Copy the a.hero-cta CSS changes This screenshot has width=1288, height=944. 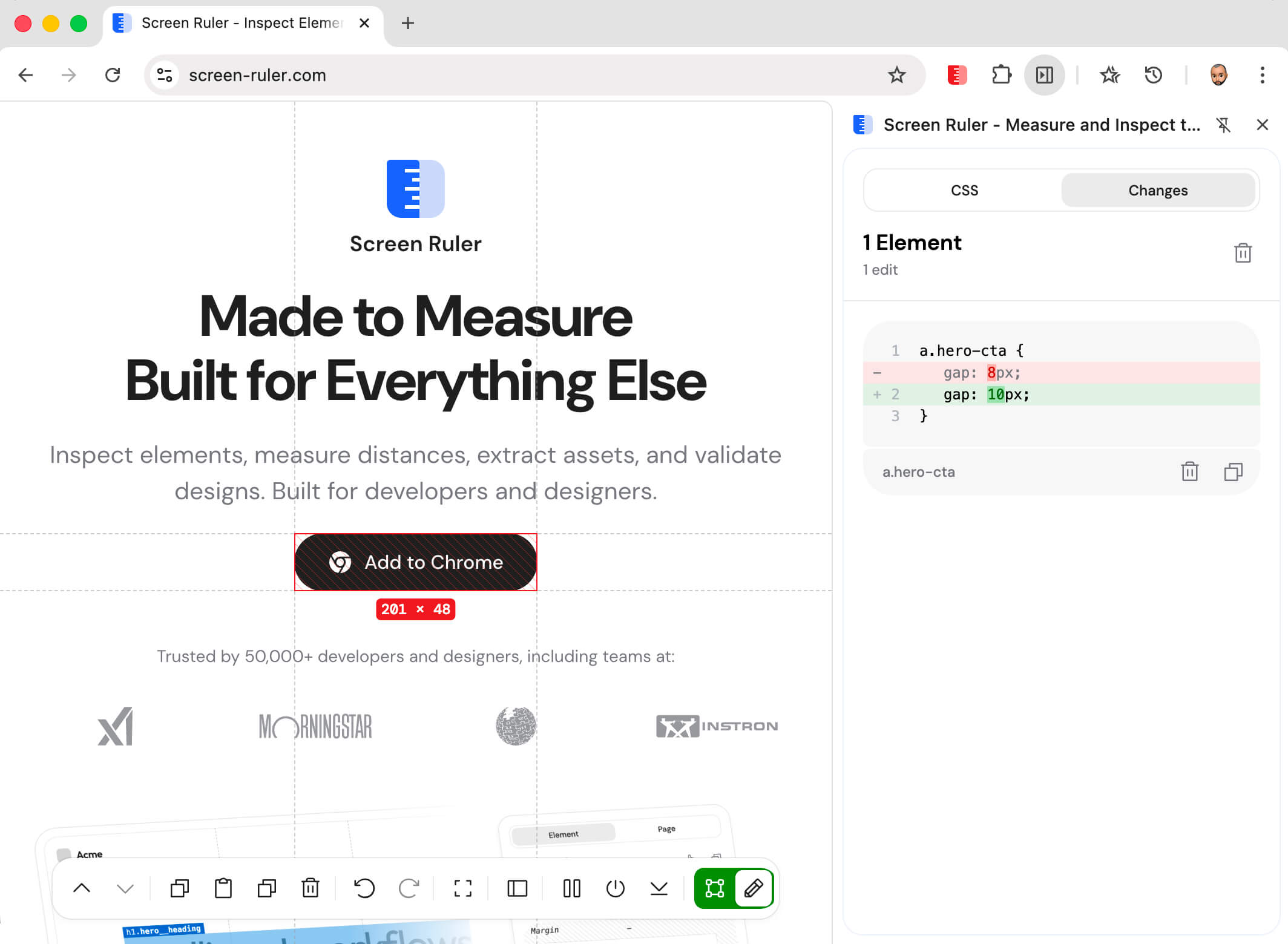[1234, 471]
